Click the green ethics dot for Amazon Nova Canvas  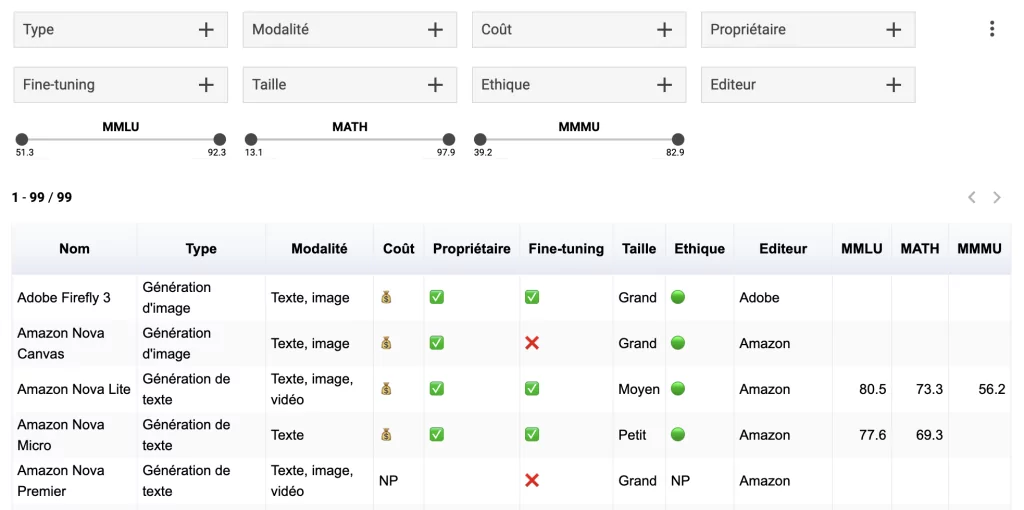(x=678, y=343)
